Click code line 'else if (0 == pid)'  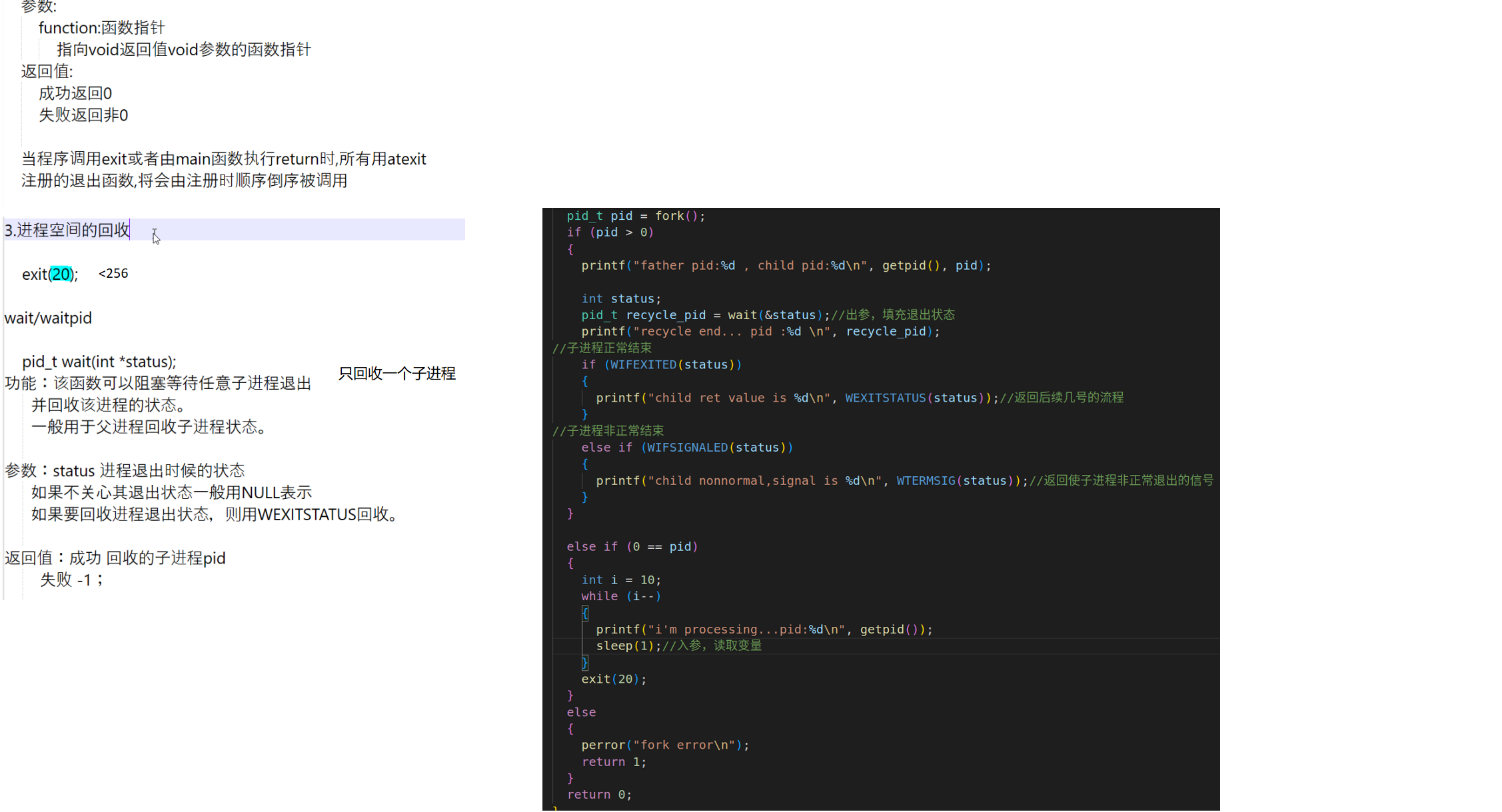click(x=632, y=546)
